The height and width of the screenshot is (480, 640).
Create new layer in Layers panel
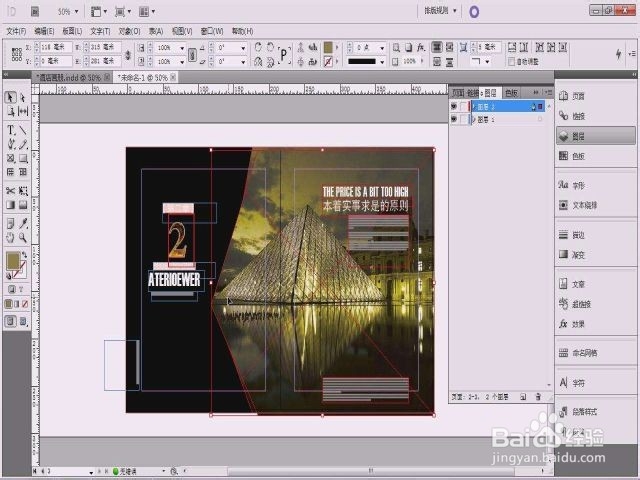pos(523,396)
